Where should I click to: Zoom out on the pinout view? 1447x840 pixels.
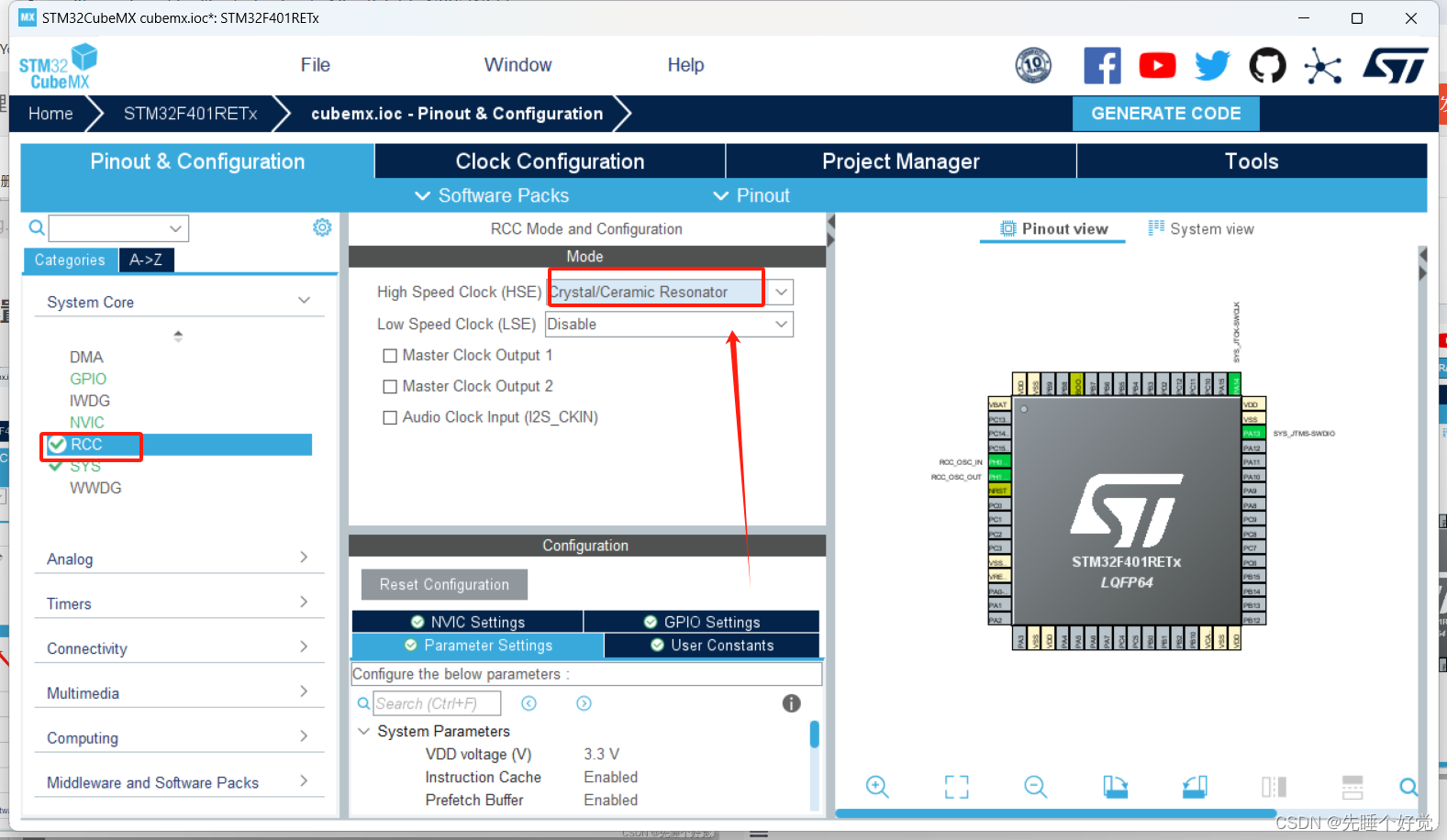[1035, 787]
